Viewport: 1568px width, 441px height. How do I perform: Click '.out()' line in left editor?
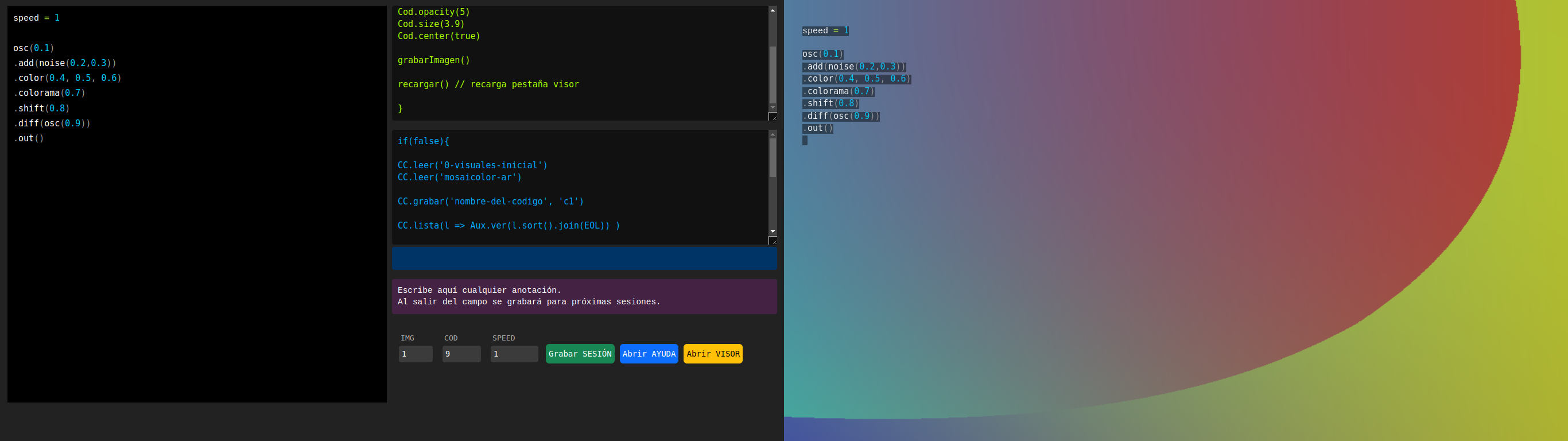pyautogui.click(x=29, y=138)
